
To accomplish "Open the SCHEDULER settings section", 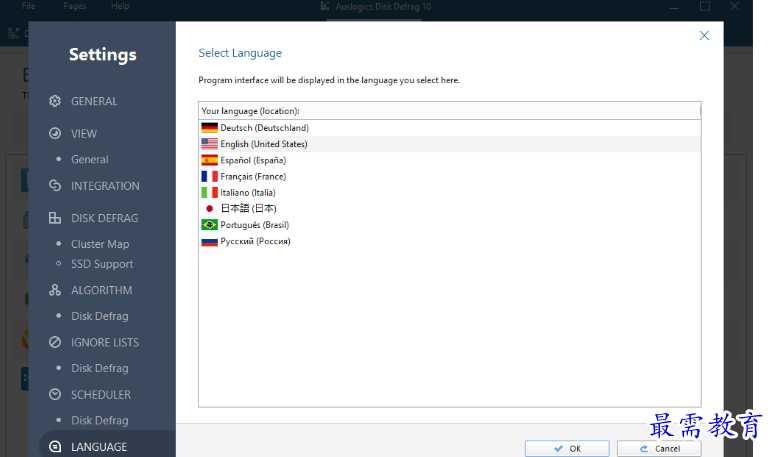I will [x=101, y=395].
